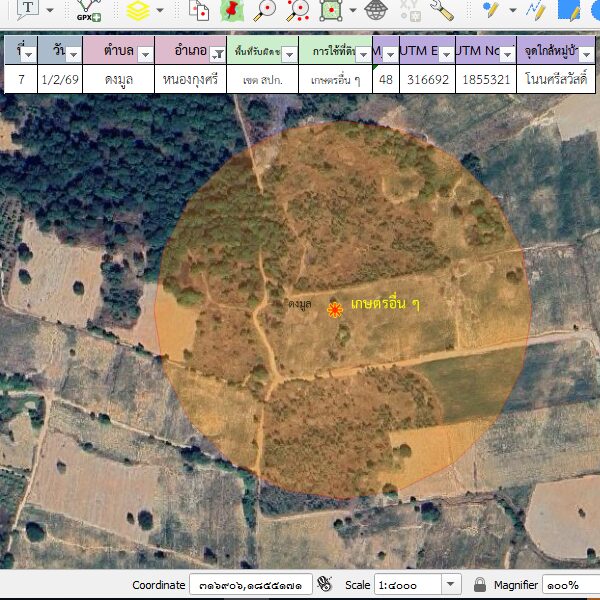Expand the Scale combo box arrow
Screen dimensions: 600x600
tap(450, 584)
